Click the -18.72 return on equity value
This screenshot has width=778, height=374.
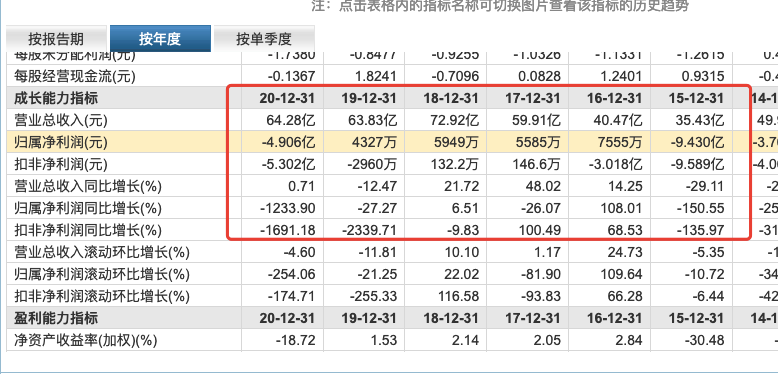295,340
